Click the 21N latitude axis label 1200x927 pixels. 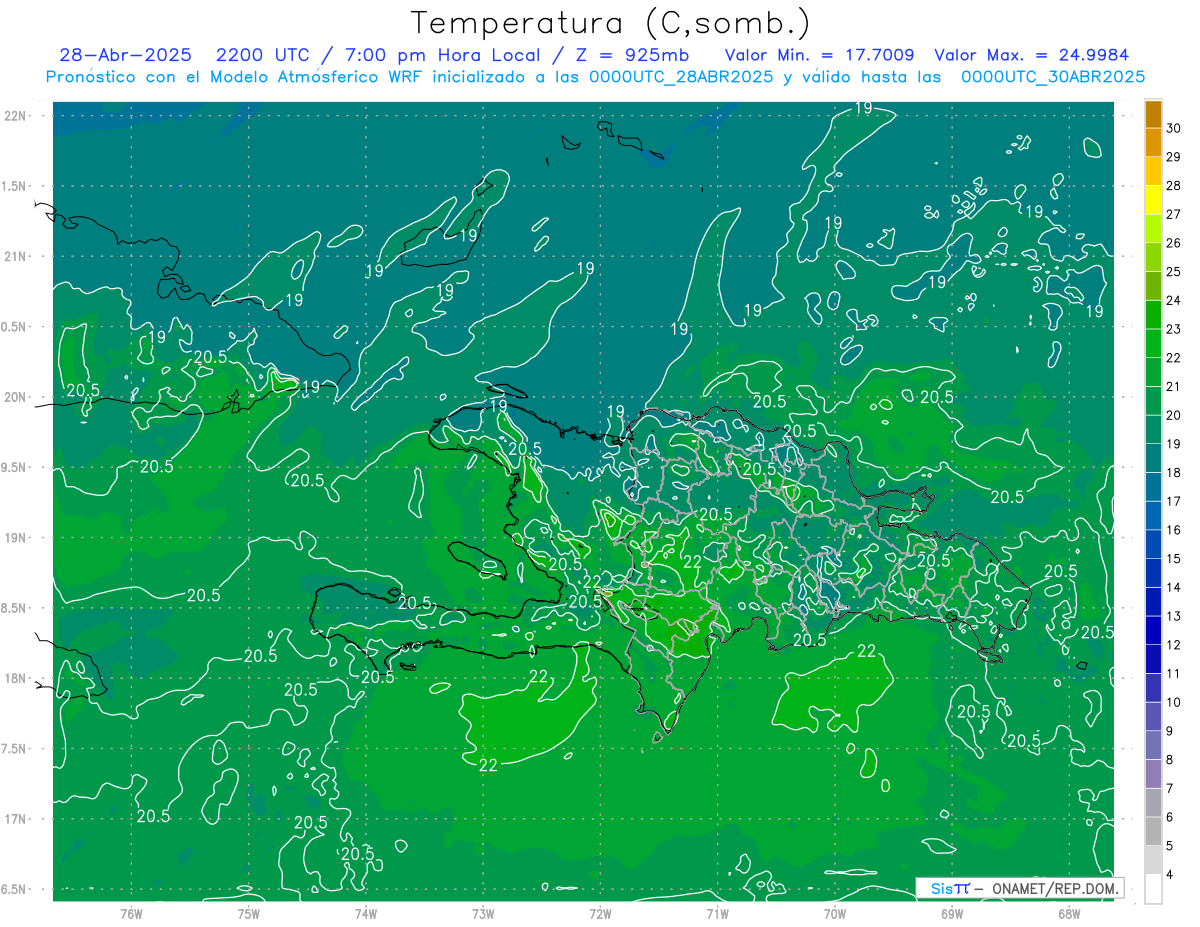(x=15, y=256)
